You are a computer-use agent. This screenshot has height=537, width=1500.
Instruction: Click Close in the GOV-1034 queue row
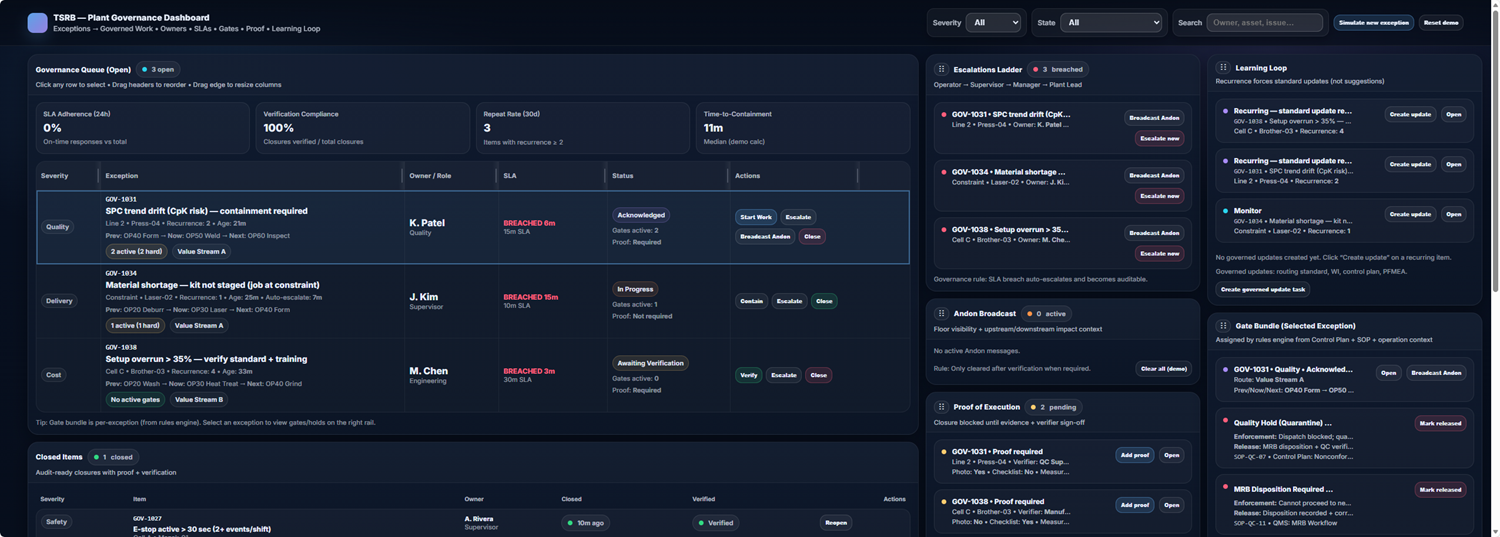click(x=824, y=301)
